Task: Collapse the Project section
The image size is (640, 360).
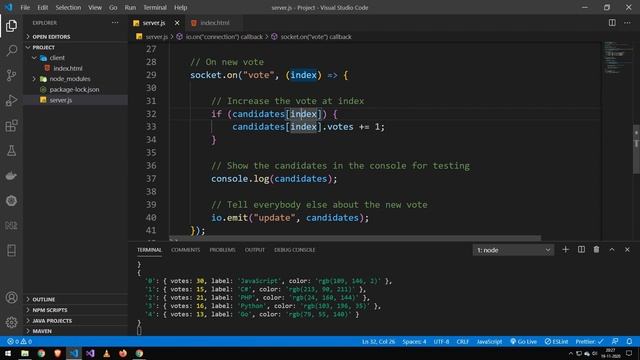Action: tap(76, 47)
